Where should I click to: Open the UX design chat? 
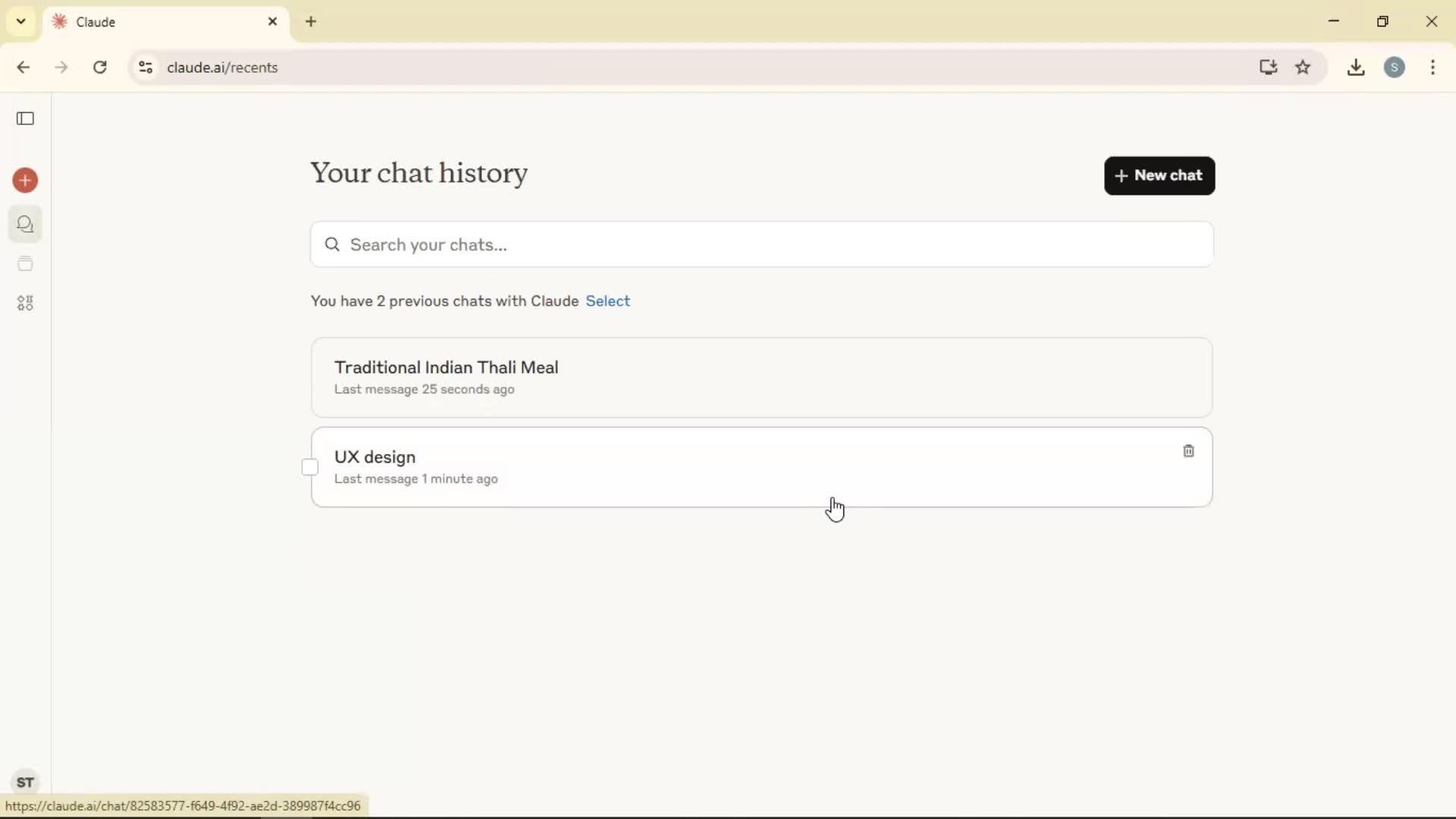761,467
